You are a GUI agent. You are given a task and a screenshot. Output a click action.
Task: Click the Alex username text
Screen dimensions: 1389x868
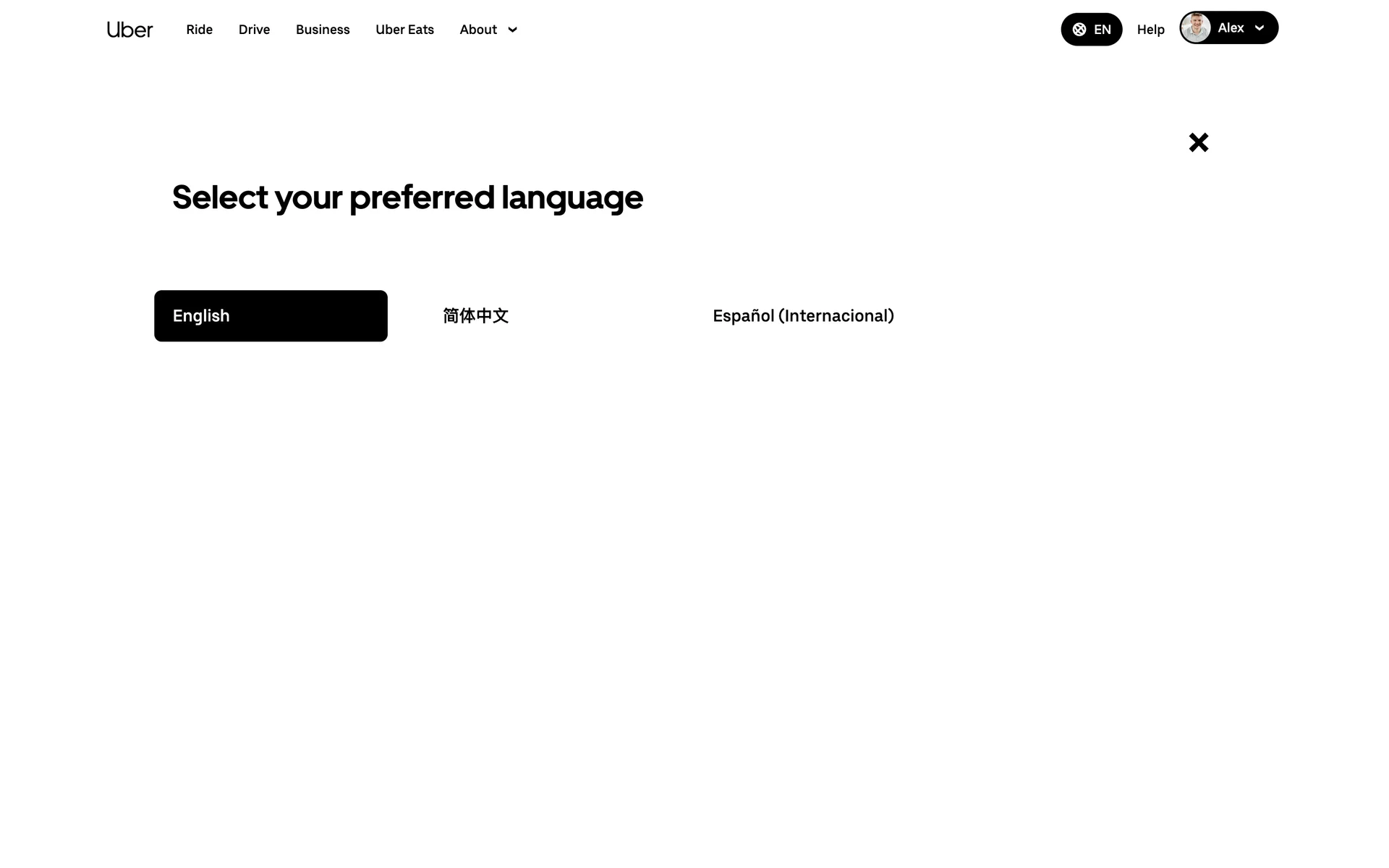click(x=1231, y=28)
